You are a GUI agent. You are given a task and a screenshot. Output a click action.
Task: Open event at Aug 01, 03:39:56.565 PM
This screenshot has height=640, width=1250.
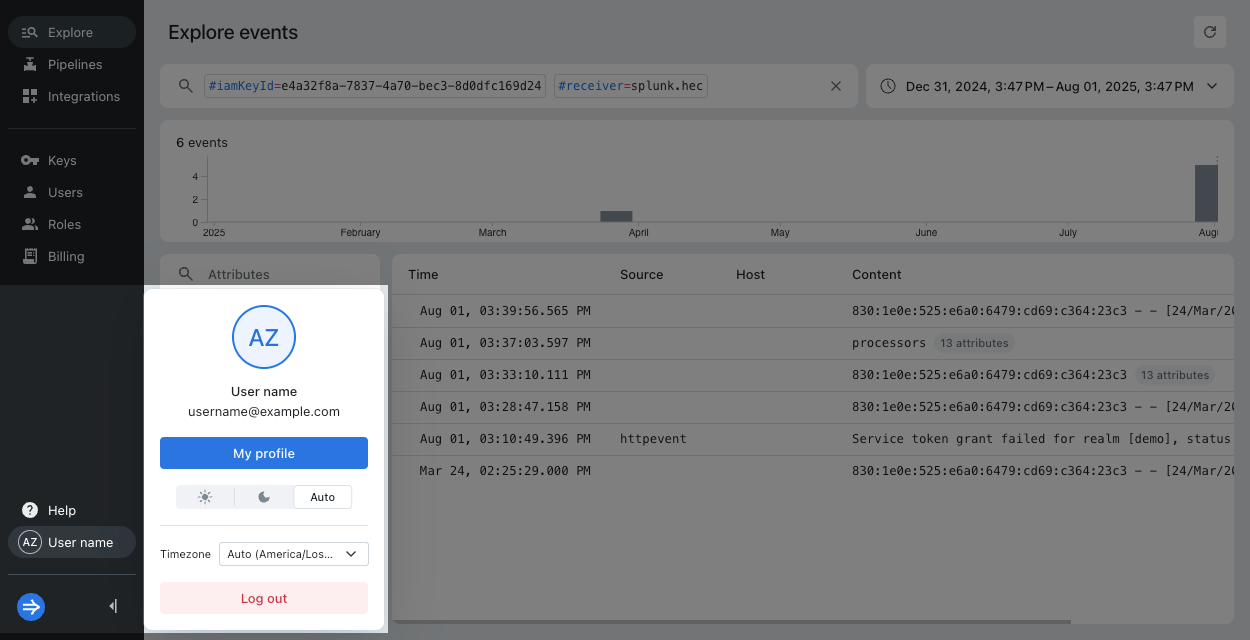coord(812,311)
